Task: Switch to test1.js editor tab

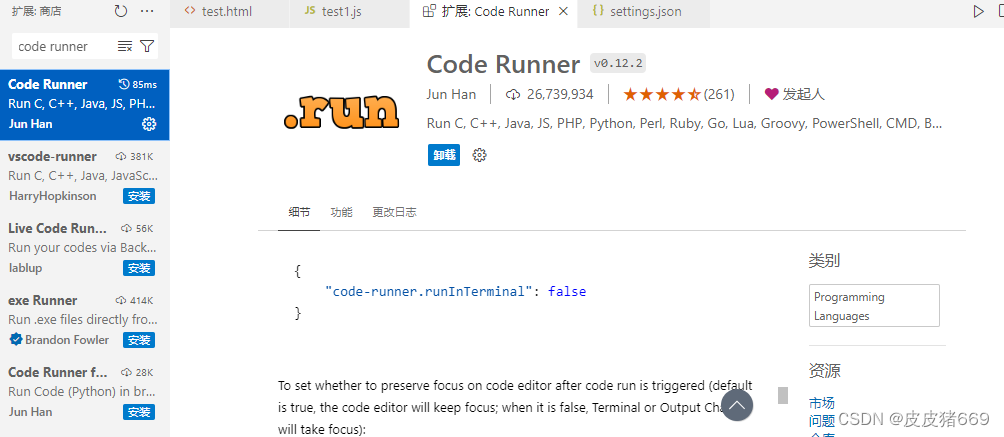Action: tap(350, 12)
